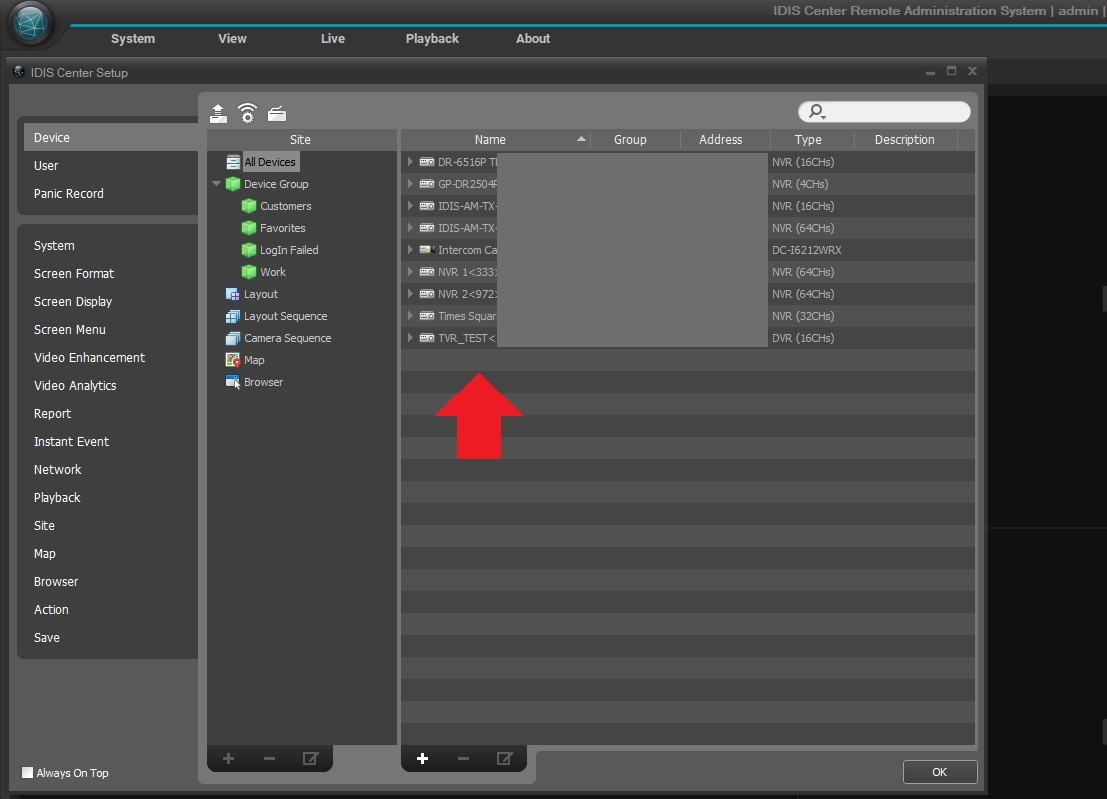Expand the NVR 1<333> device row
The image size is (1107, 799).
click(410, 272)
